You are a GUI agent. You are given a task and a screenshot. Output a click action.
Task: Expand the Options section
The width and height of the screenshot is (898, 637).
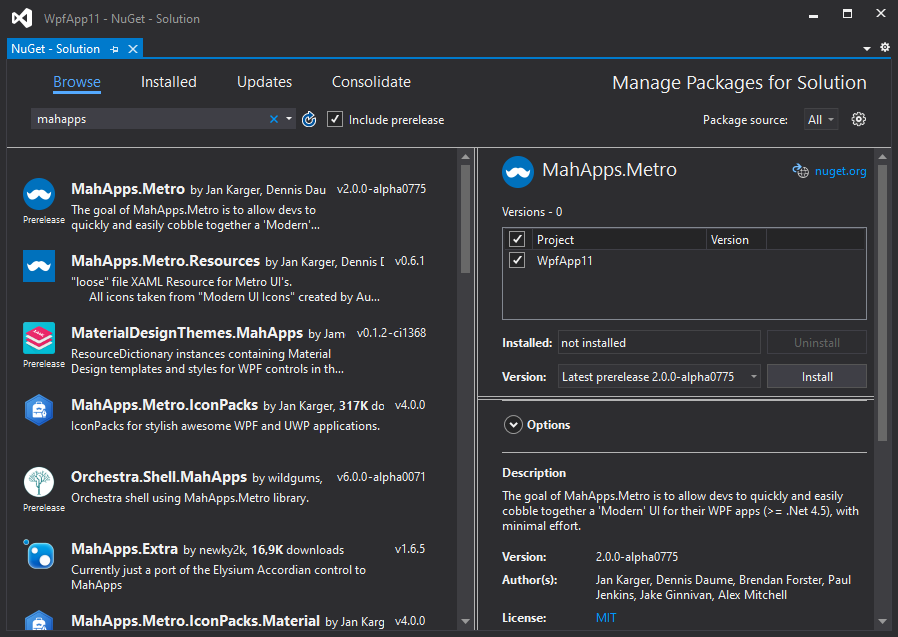513,425
